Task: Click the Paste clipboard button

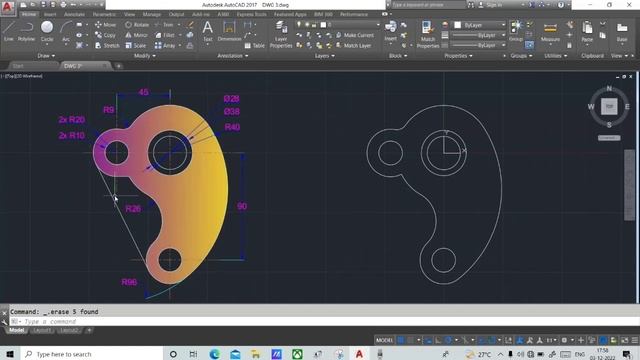Action: coord(587,31)
